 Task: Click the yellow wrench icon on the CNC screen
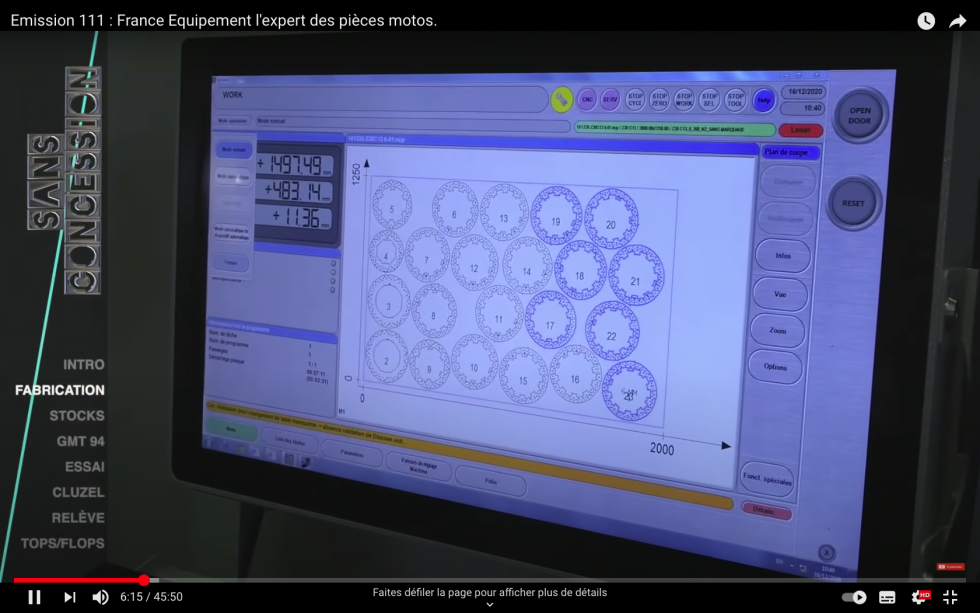(561, 100)
